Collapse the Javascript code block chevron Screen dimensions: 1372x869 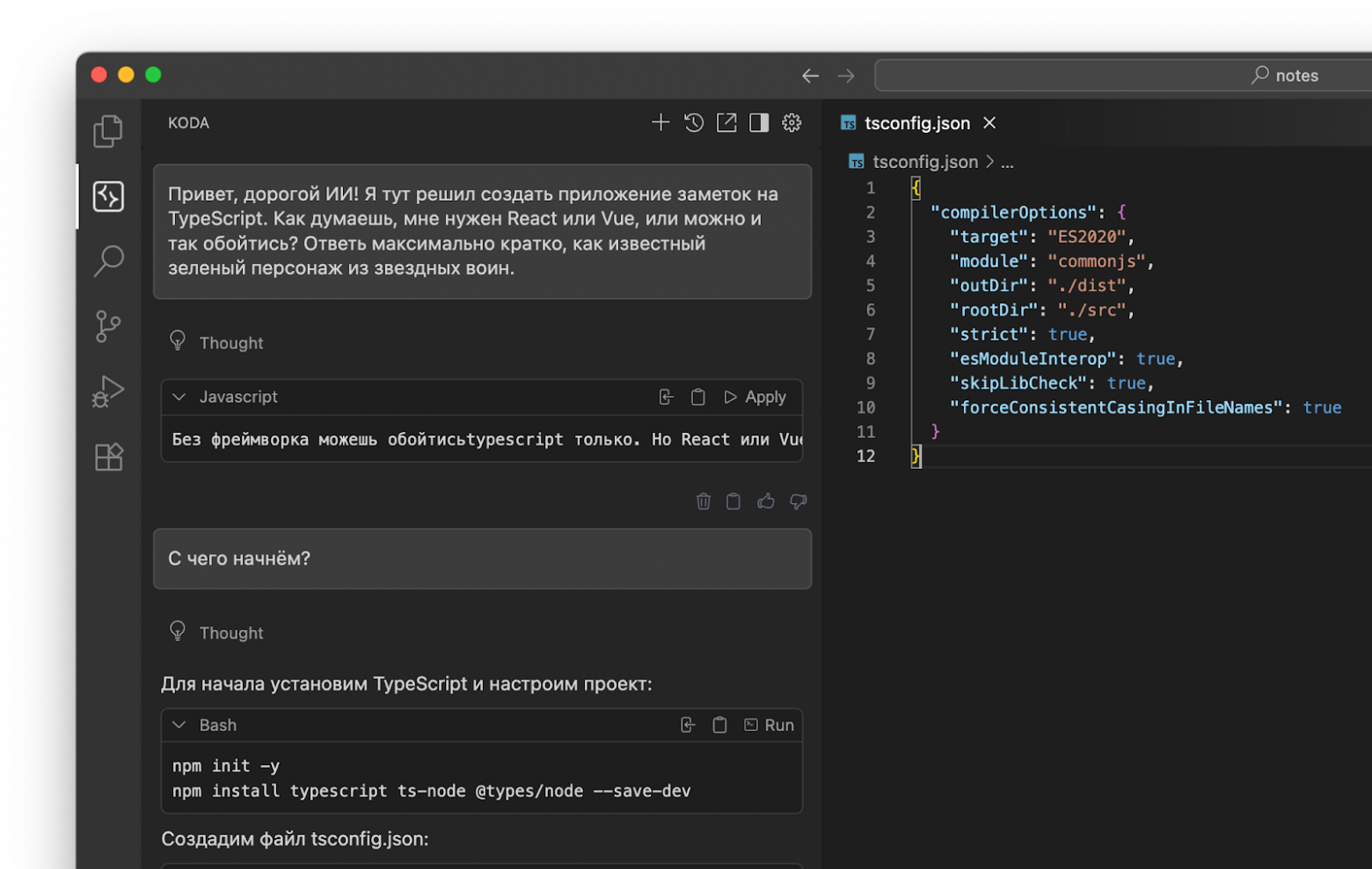pyautogui.click(x=179, y=398)
